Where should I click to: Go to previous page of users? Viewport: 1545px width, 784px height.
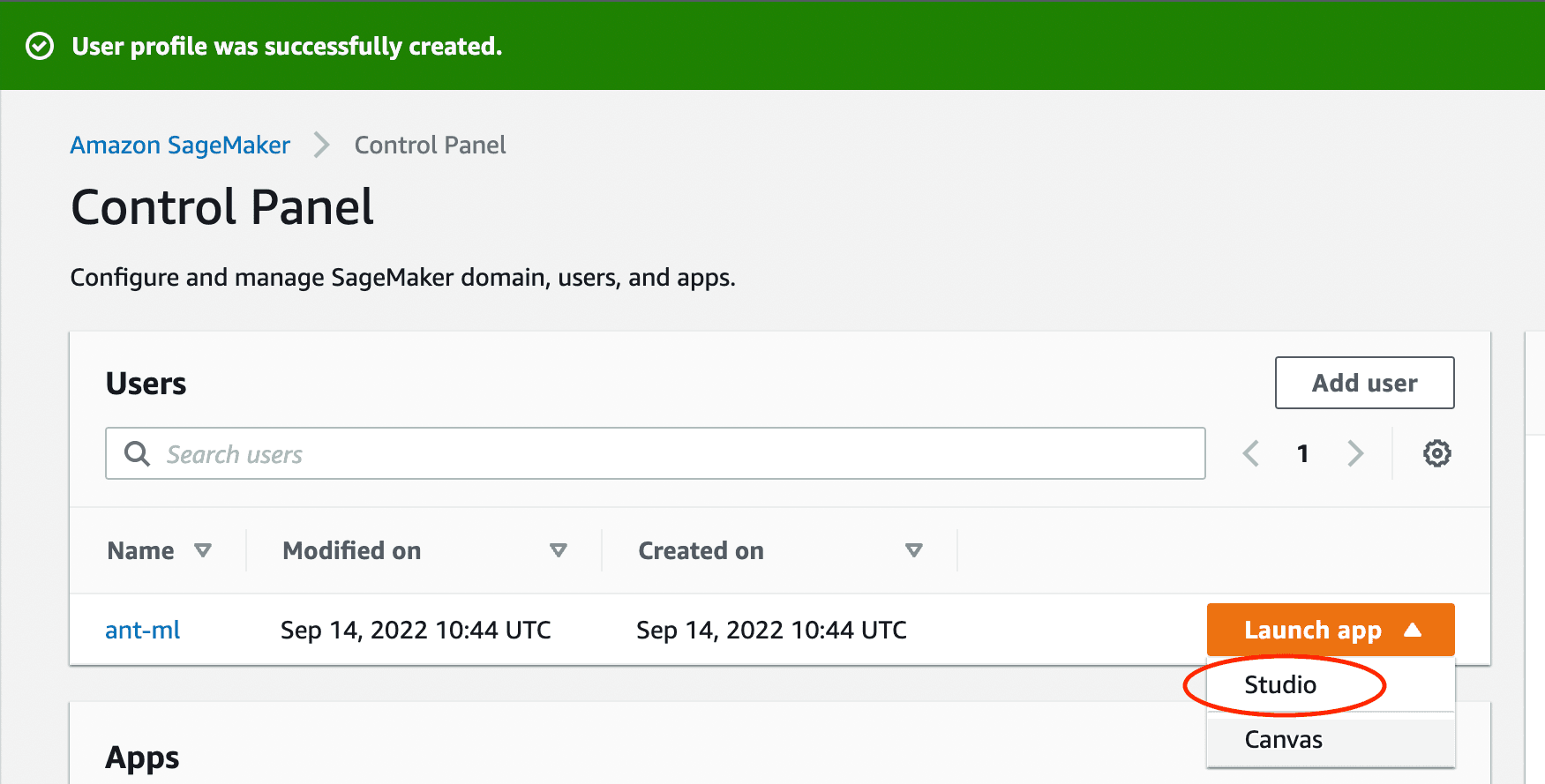pos(1251,453)
